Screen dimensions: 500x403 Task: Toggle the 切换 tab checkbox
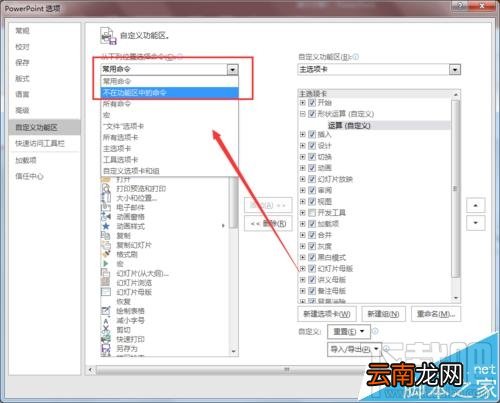point(312,157)
